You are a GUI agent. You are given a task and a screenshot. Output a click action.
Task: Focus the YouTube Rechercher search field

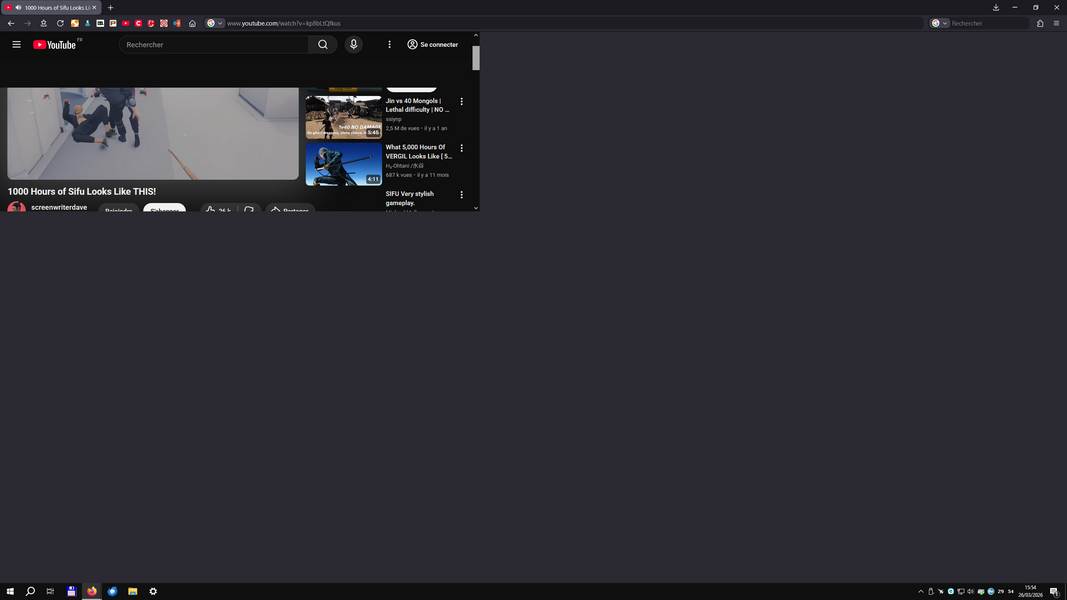(214, 44)
